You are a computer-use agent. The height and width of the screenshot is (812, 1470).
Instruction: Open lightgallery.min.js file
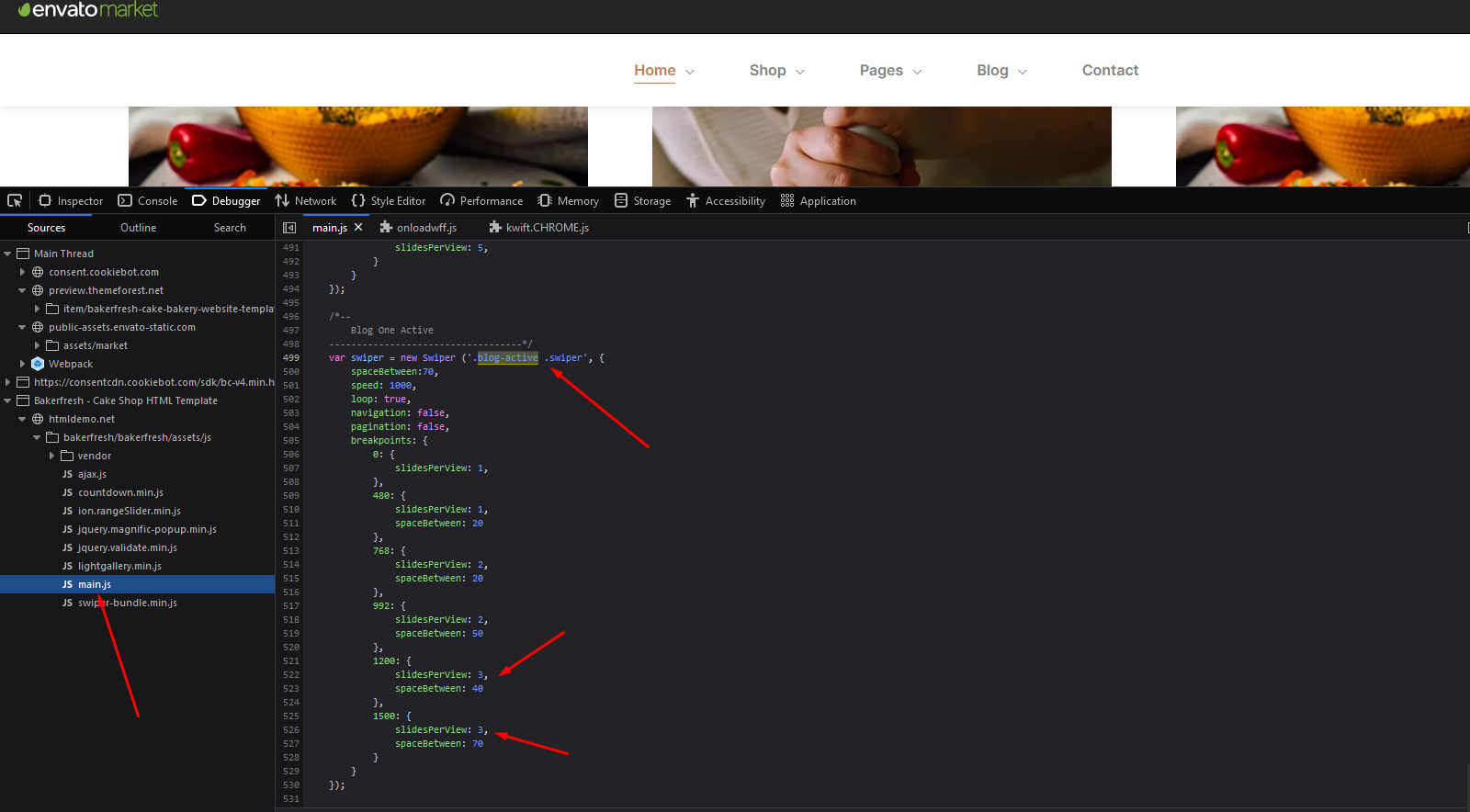(x=119, y=566)
